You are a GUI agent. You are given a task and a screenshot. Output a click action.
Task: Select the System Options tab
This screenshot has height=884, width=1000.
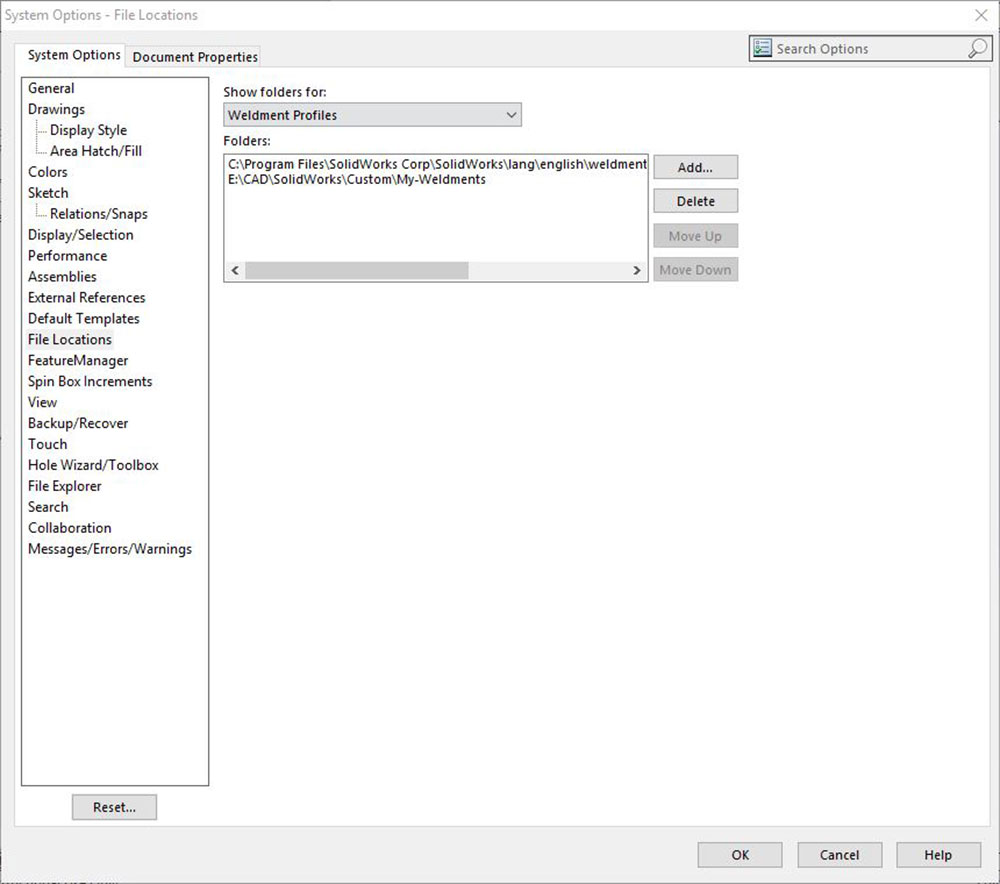[x=74, y=55]
